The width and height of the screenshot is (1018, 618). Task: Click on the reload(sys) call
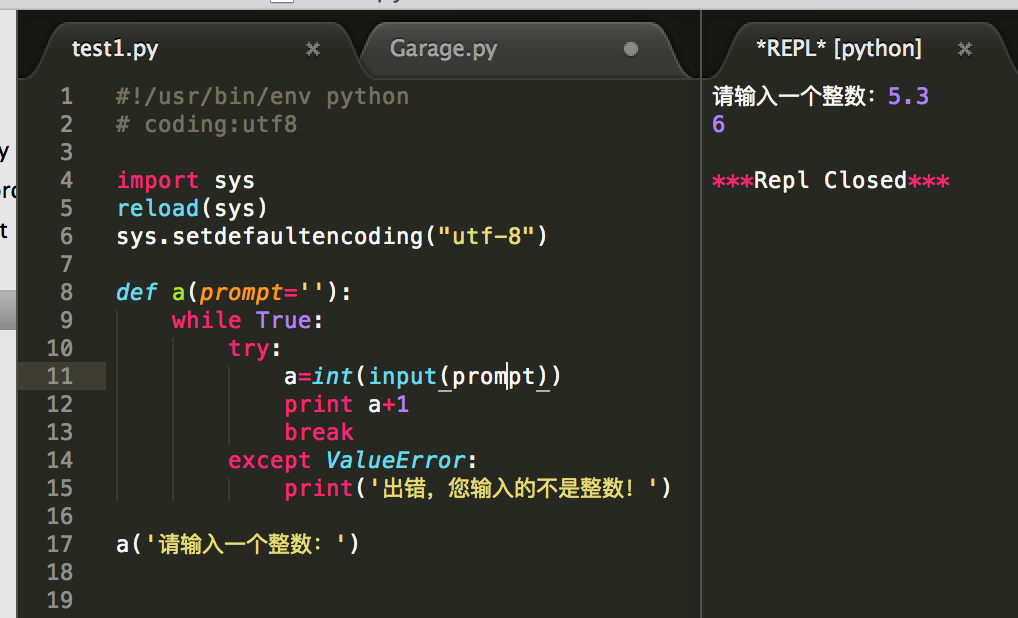point(192,208)
